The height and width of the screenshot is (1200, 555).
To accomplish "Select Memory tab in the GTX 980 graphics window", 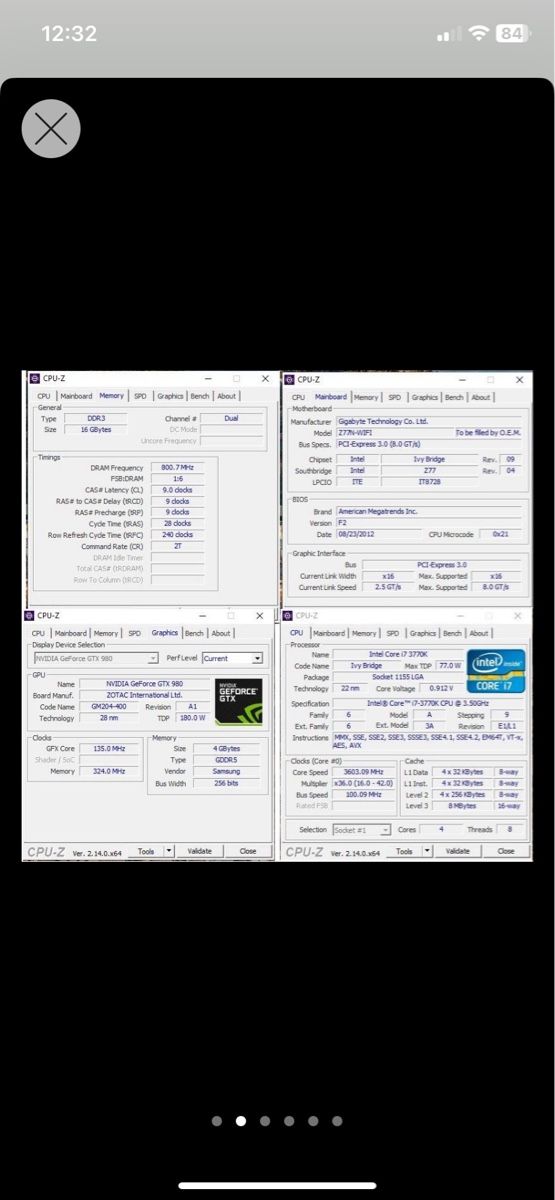I will pos(106,633).
